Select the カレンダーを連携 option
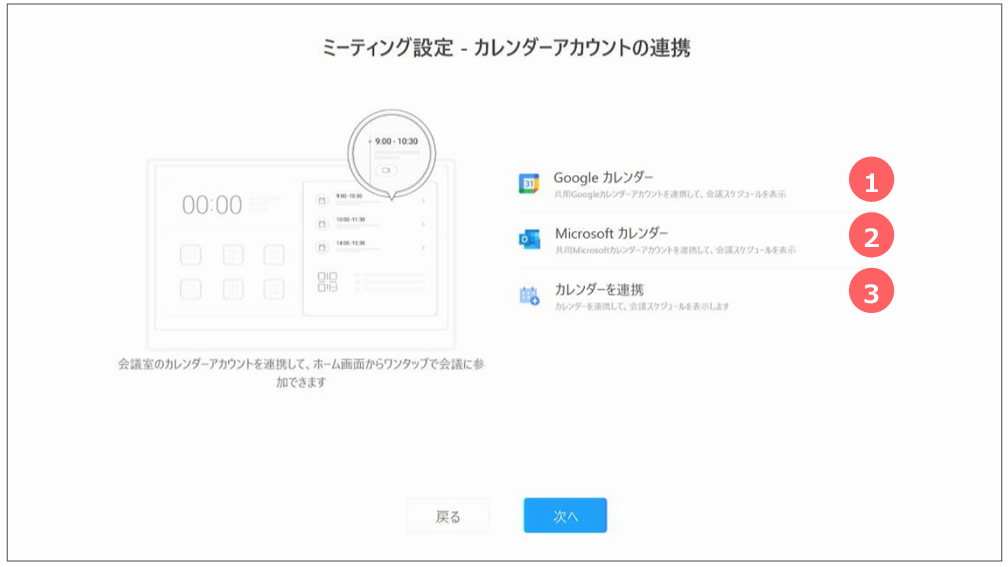The width and height of the screenshot is (1008, 567). pos(706,296)
